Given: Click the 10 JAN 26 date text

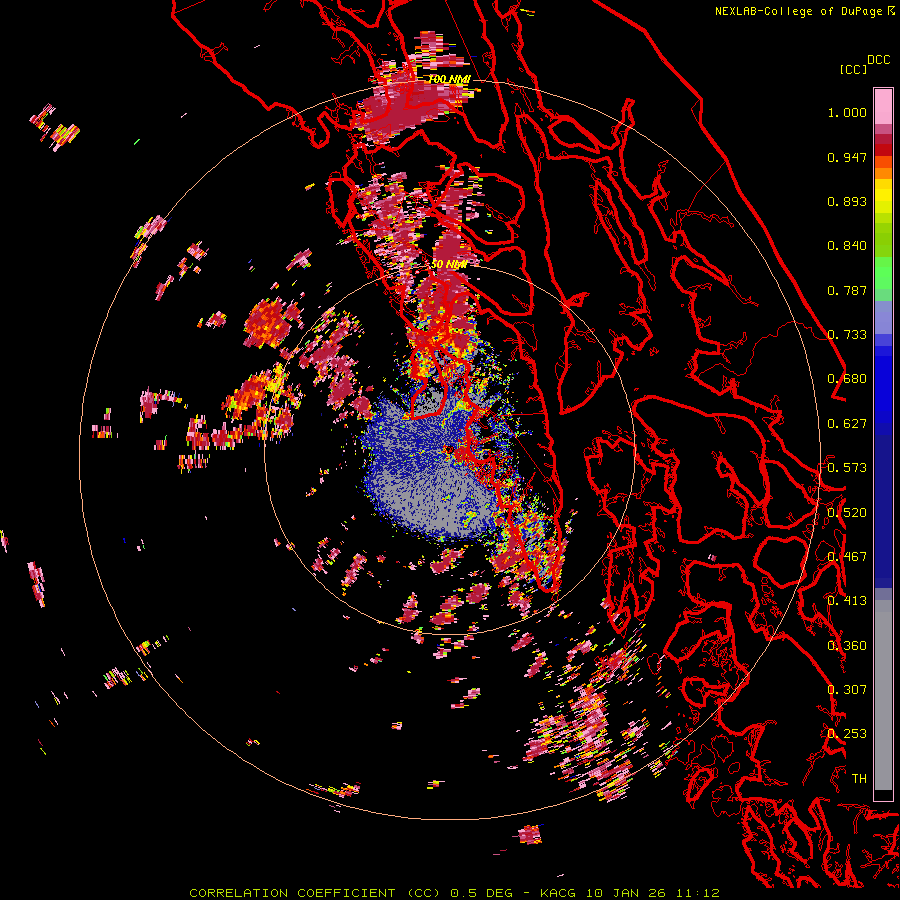Looking at the screenshot, I should [x=625, y=893].
